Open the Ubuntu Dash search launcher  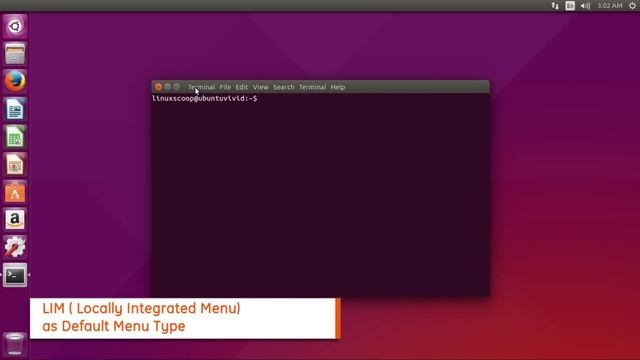click(x=15, y=27)
